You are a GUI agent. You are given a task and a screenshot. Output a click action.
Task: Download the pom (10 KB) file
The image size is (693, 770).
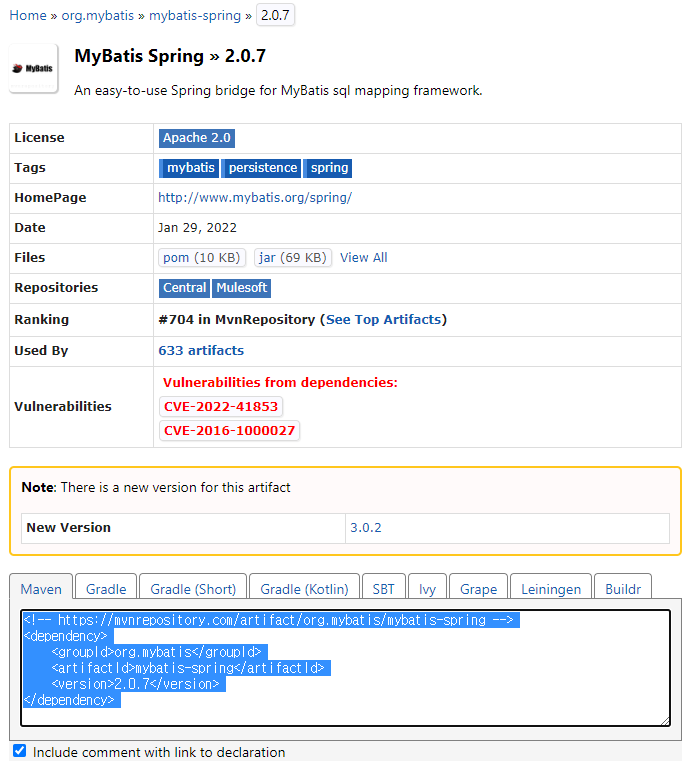pos(201,258)
